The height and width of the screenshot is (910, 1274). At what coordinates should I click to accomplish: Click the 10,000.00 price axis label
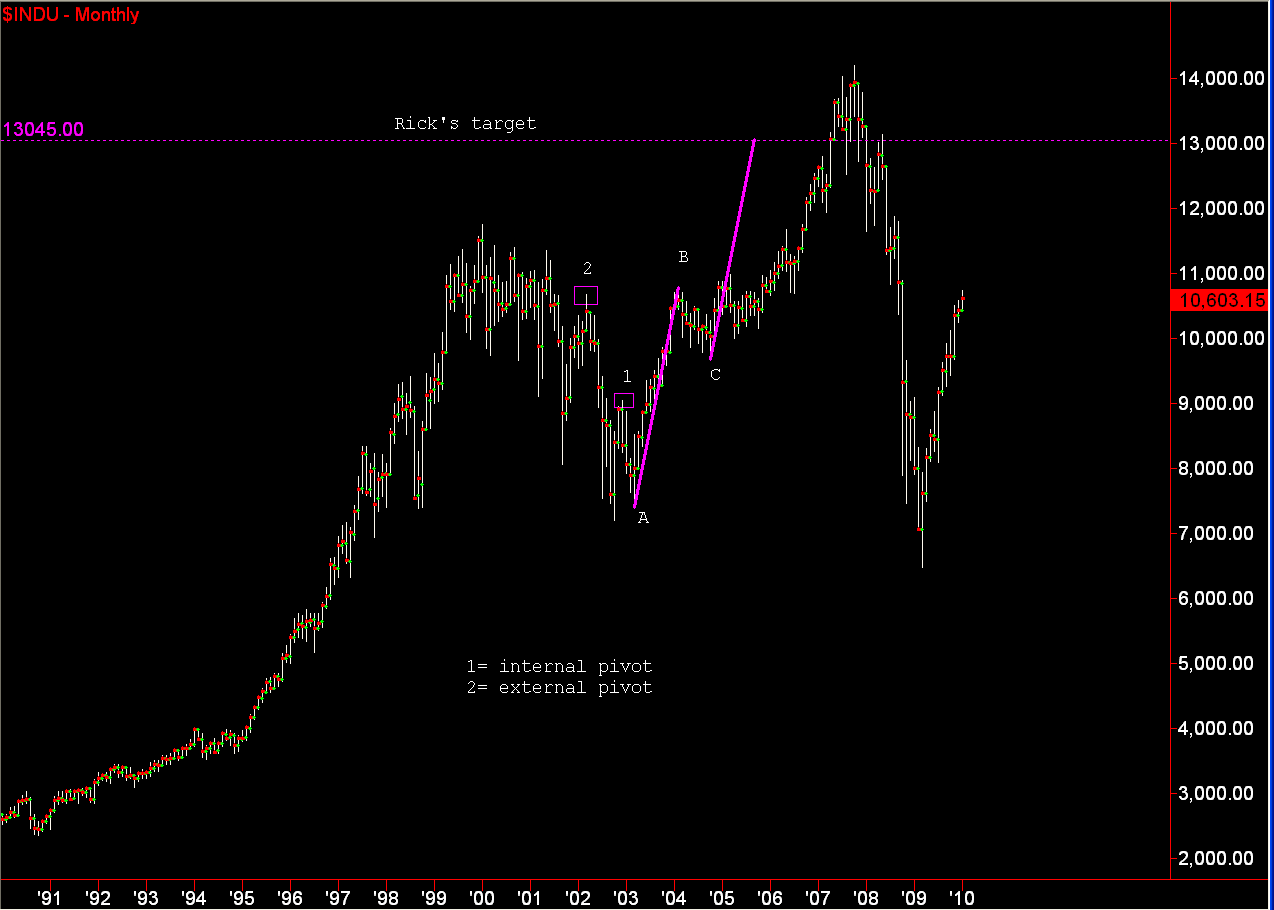[x=1219, y=339]
